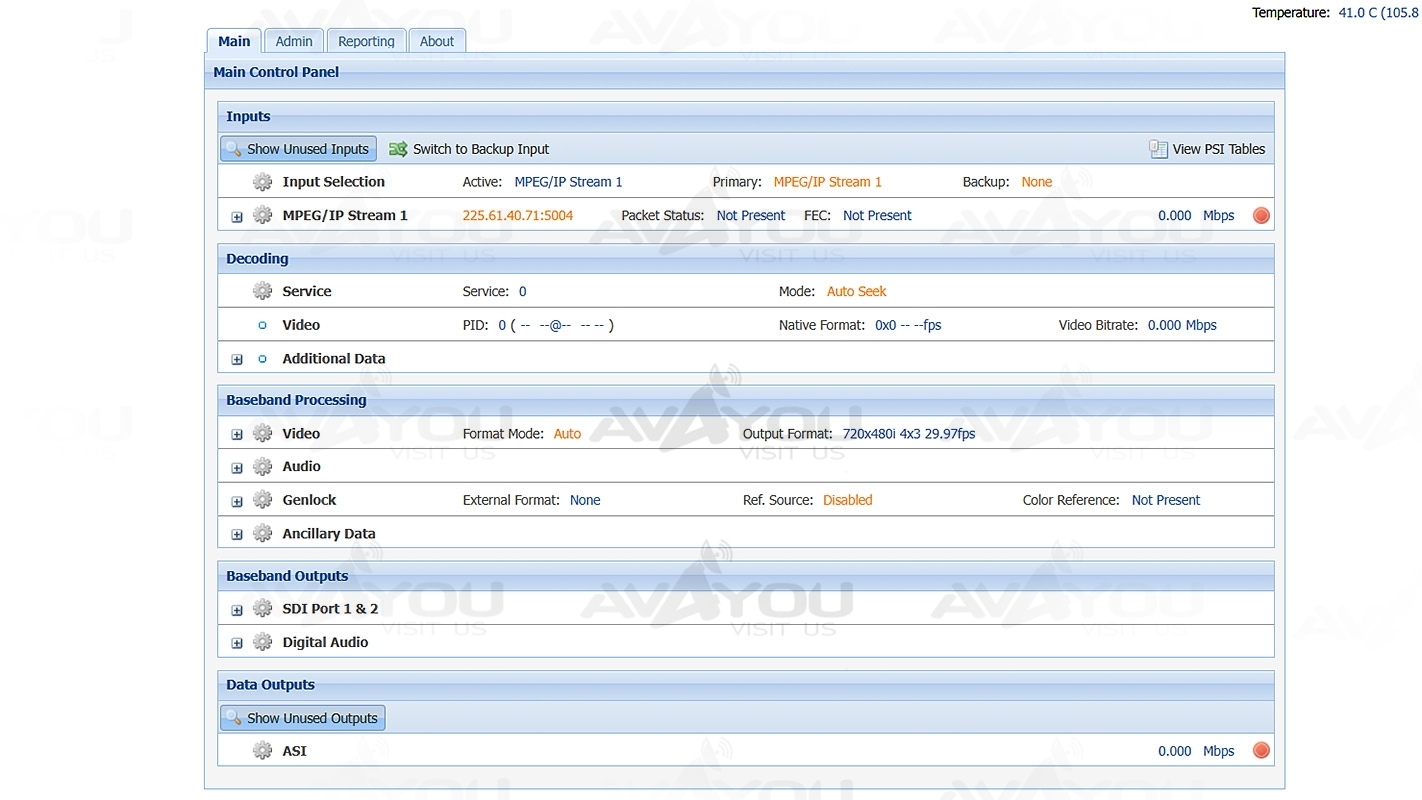Expand Baseband Processing Video details
This screenshot has height=800, width=1422.
point(237,435)
